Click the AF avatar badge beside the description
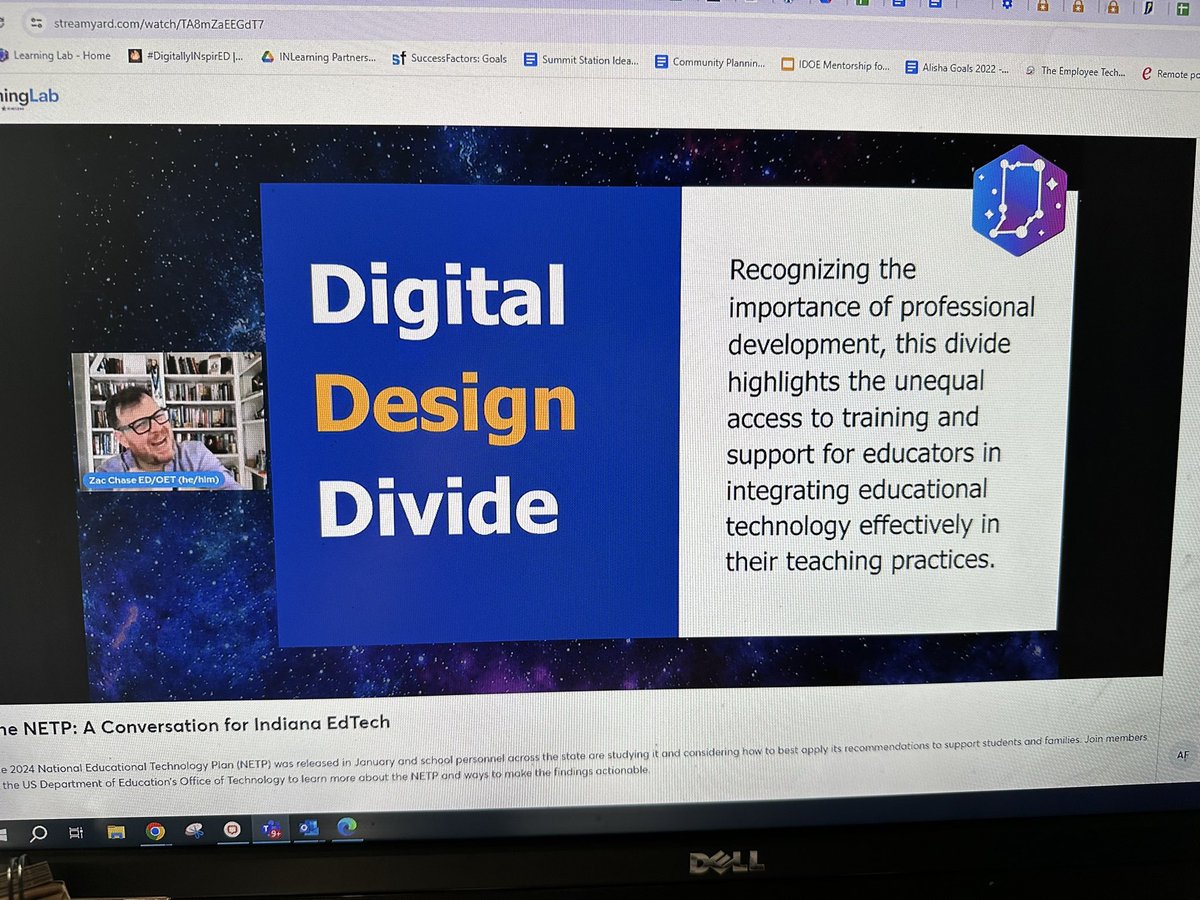1200x900 pixels. pyautogui.click(x=1182, y=756)
